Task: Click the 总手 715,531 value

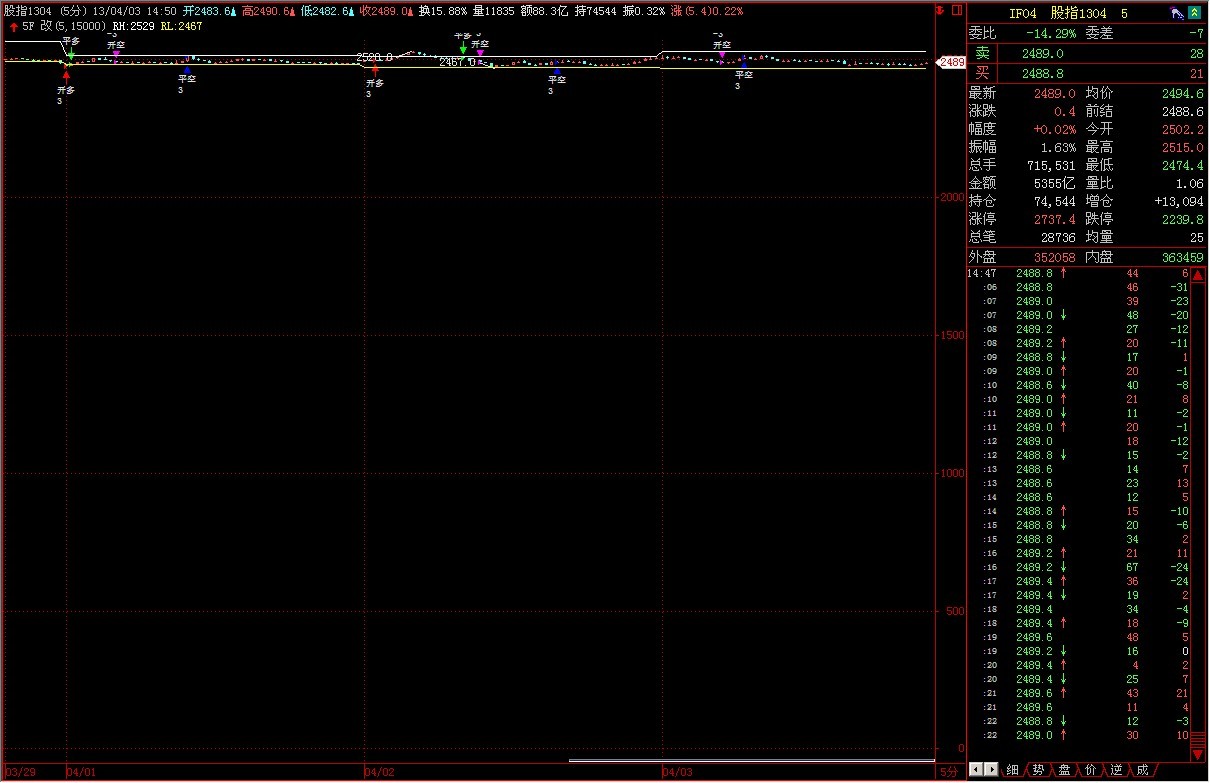Action: pos(1051,165)
